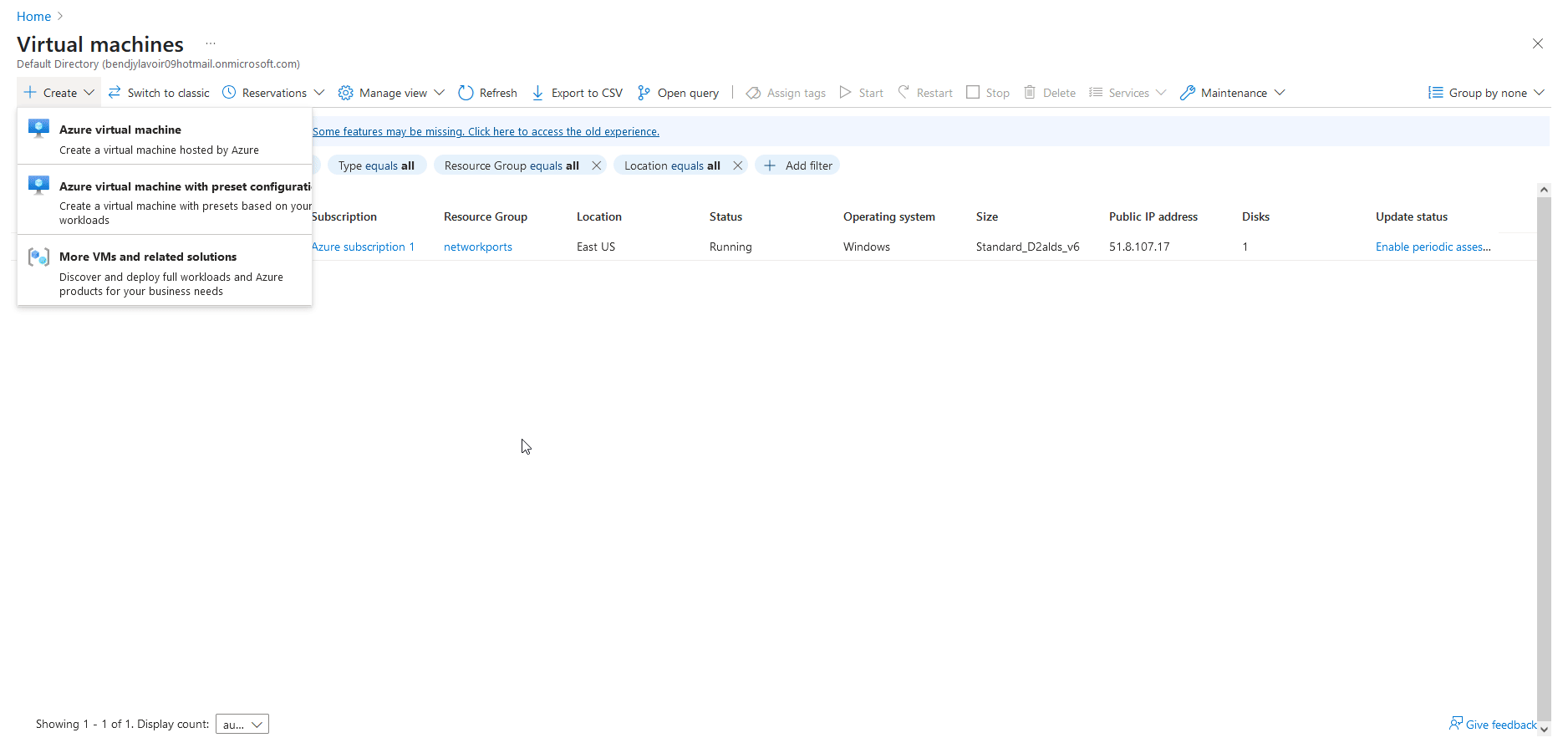The height and width of the screenshot is (753, 1568).
Task: Click the Manage view gear icon
Action: [345, 93]
